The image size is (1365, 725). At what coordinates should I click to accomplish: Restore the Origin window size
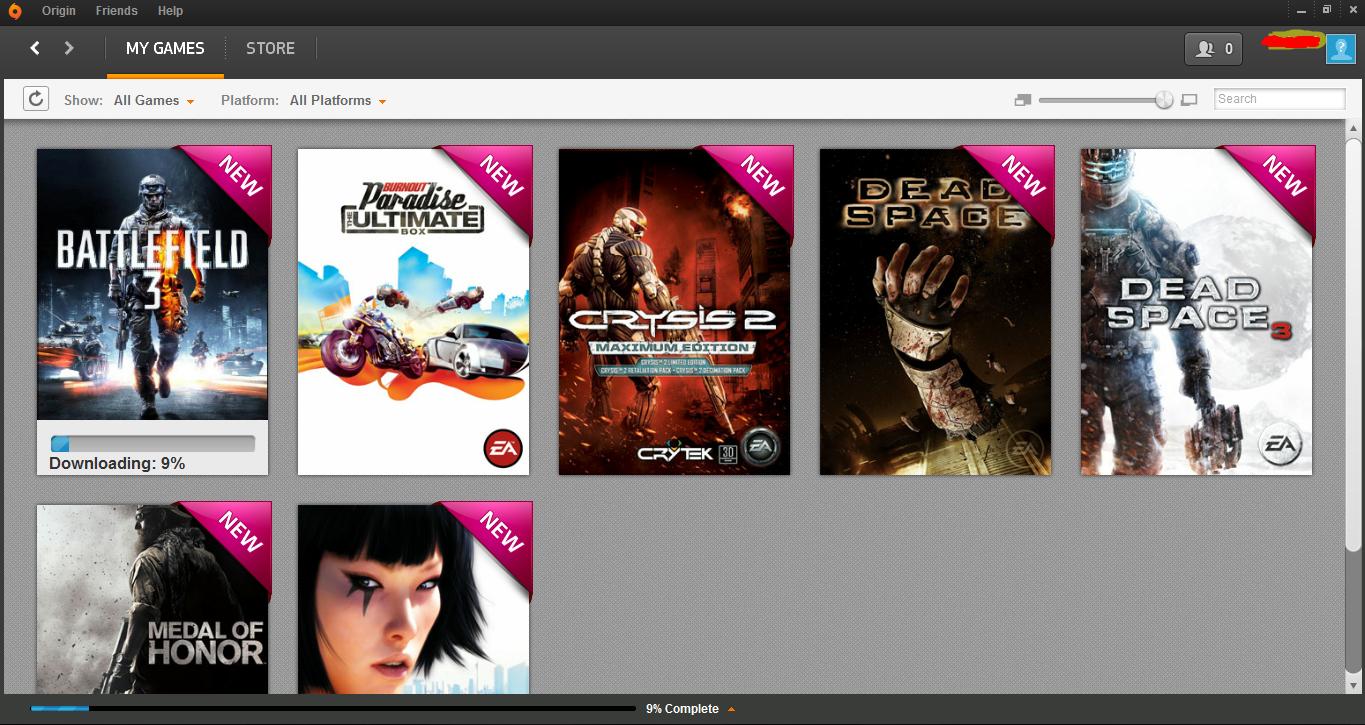[1327, 10]
